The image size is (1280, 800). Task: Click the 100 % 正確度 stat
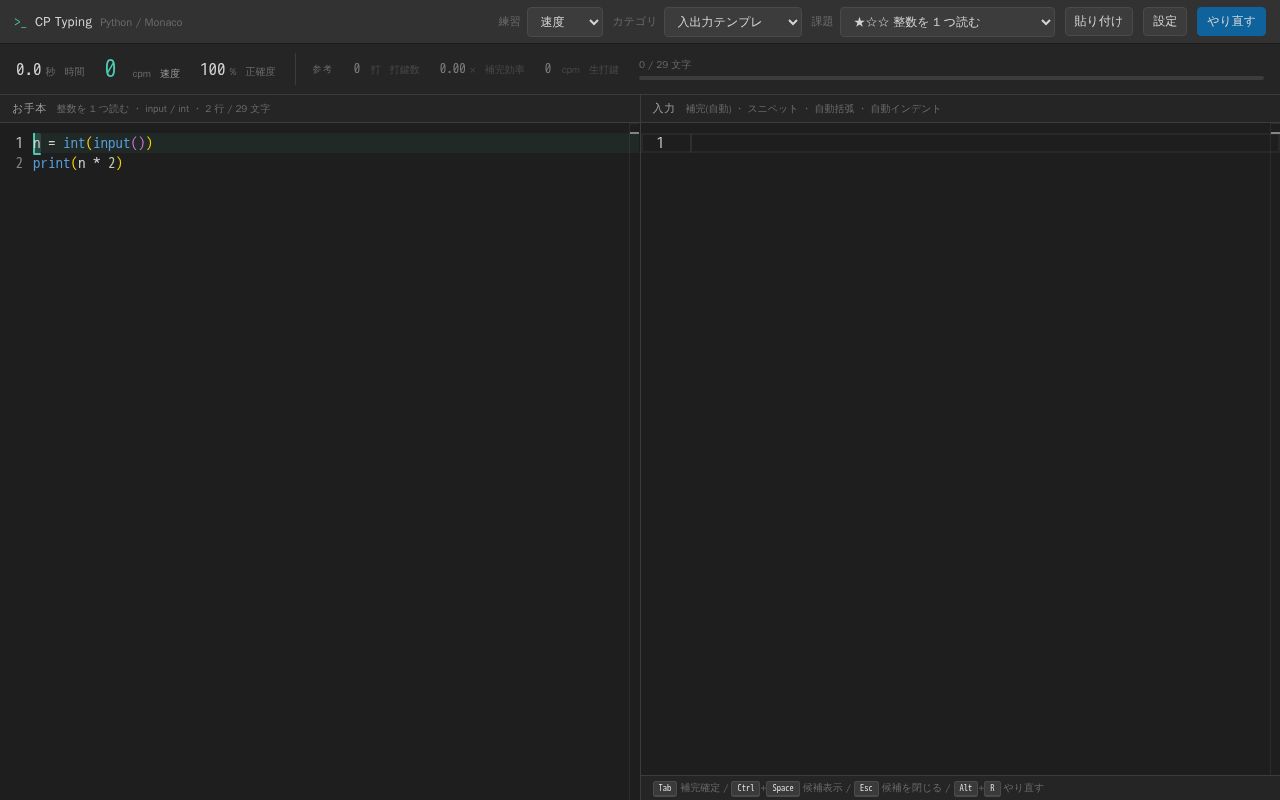[237, 70]
